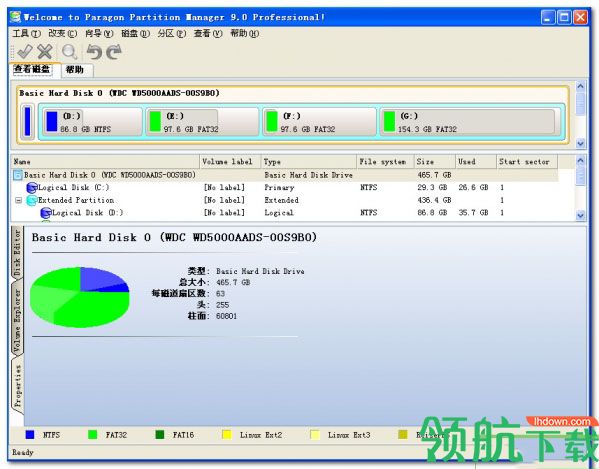Click the yellow Linux Ext2 legend swatch
Viewport: 599px width, 469px height.
(x=227, y=435)
